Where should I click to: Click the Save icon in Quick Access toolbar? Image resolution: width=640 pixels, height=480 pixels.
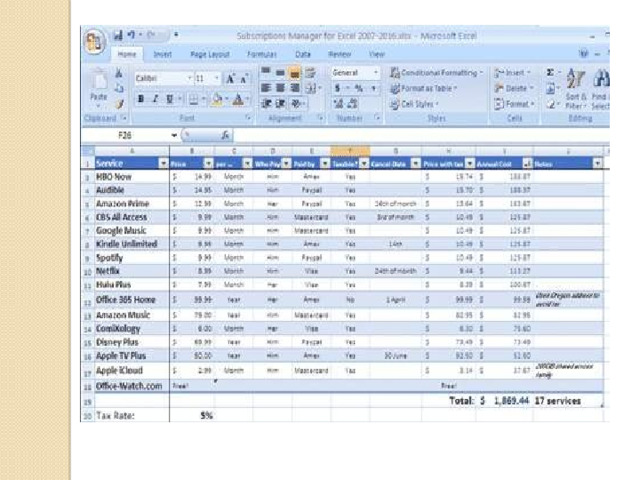point(118,36)
